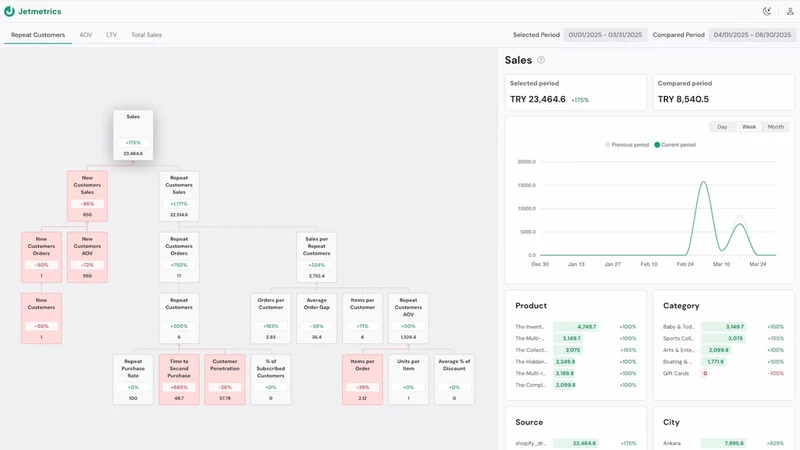
Task: Select the Average Order Gap node
Action: coord(317,318)
